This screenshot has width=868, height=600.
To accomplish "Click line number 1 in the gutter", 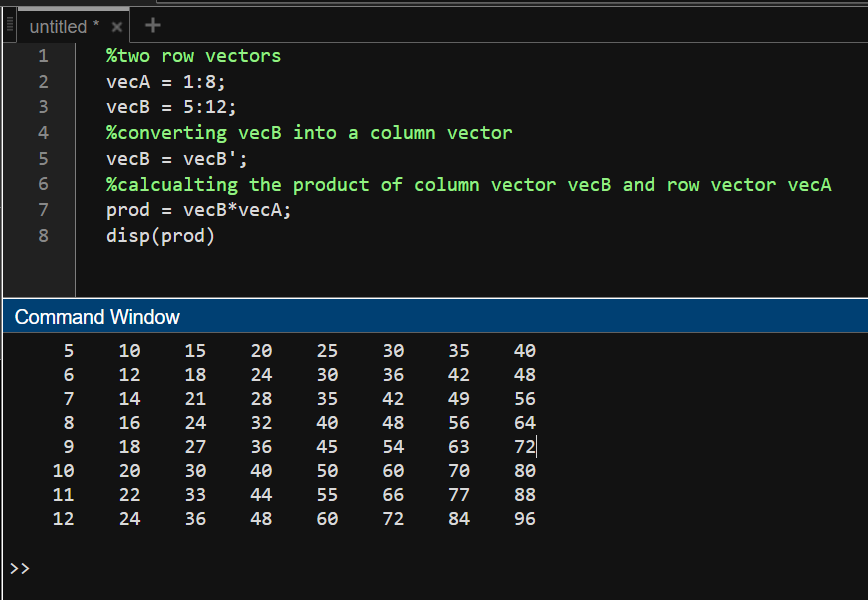I will (x=43, y=56).
